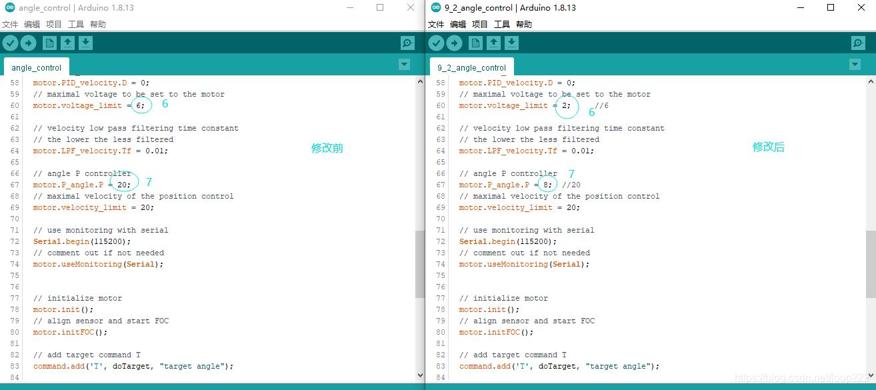The height and width of the screenshot is (390, 876).
Task: Click Save sketch icon in angle_control window
Action: [x=85, y=43]
